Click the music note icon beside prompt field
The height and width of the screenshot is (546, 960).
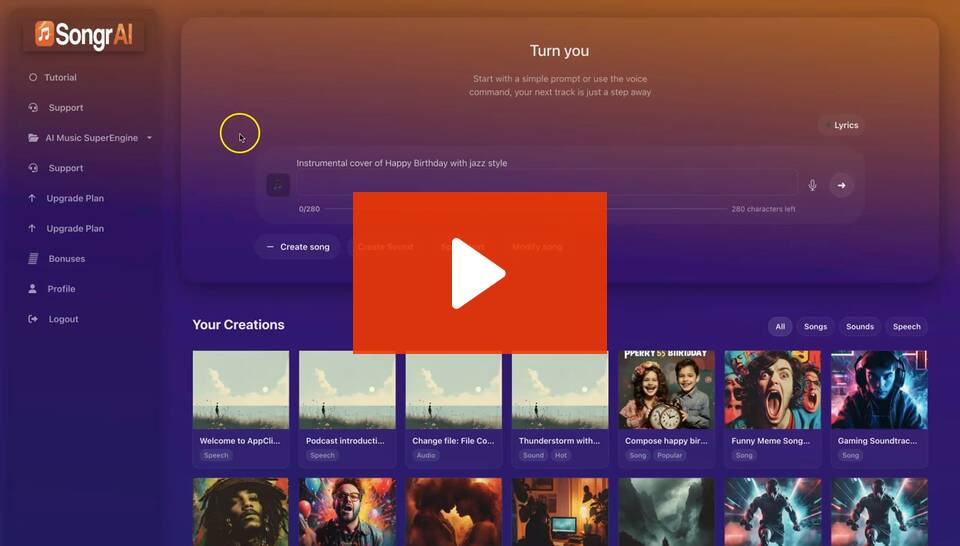coord(278,185)
